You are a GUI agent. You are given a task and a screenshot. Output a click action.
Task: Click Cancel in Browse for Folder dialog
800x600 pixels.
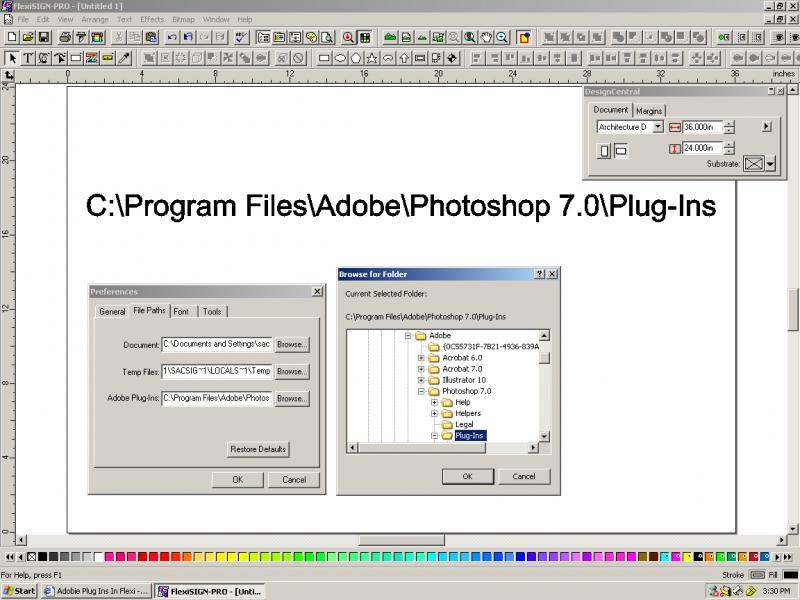(x=524, y=477)
